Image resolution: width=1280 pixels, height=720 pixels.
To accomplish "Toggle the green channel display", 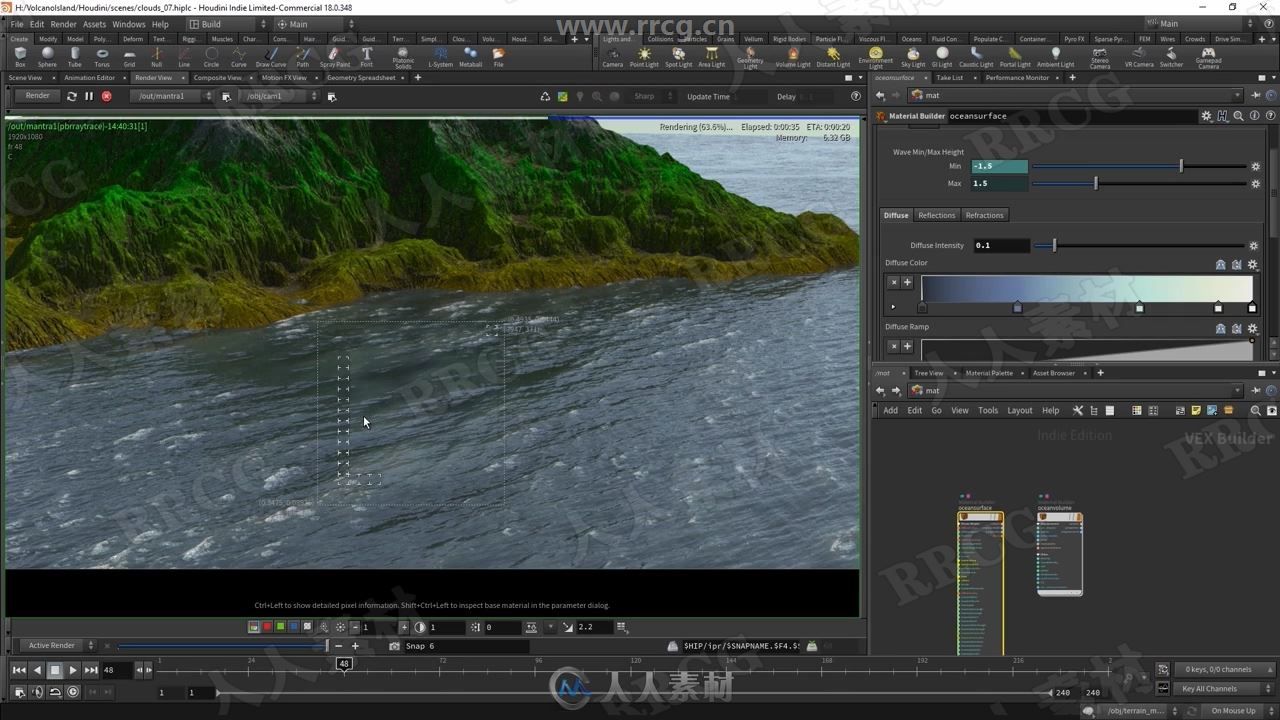I will pos(280,627).
